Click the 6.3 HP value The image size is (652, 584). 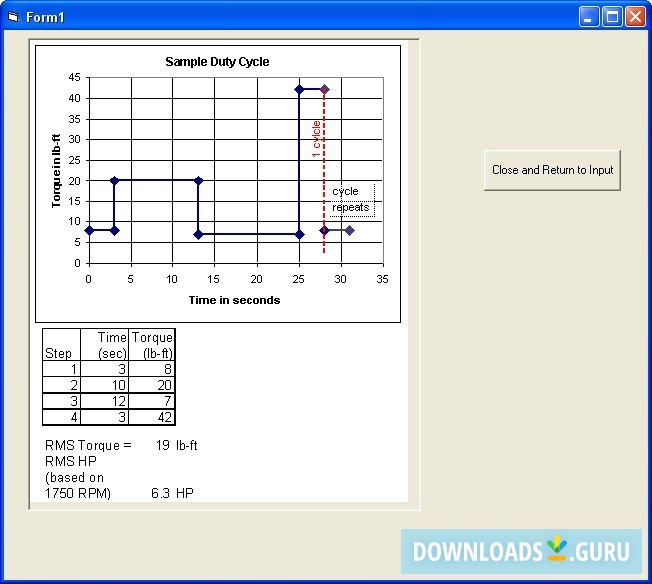pyautogui.click(x=172, y=493)
